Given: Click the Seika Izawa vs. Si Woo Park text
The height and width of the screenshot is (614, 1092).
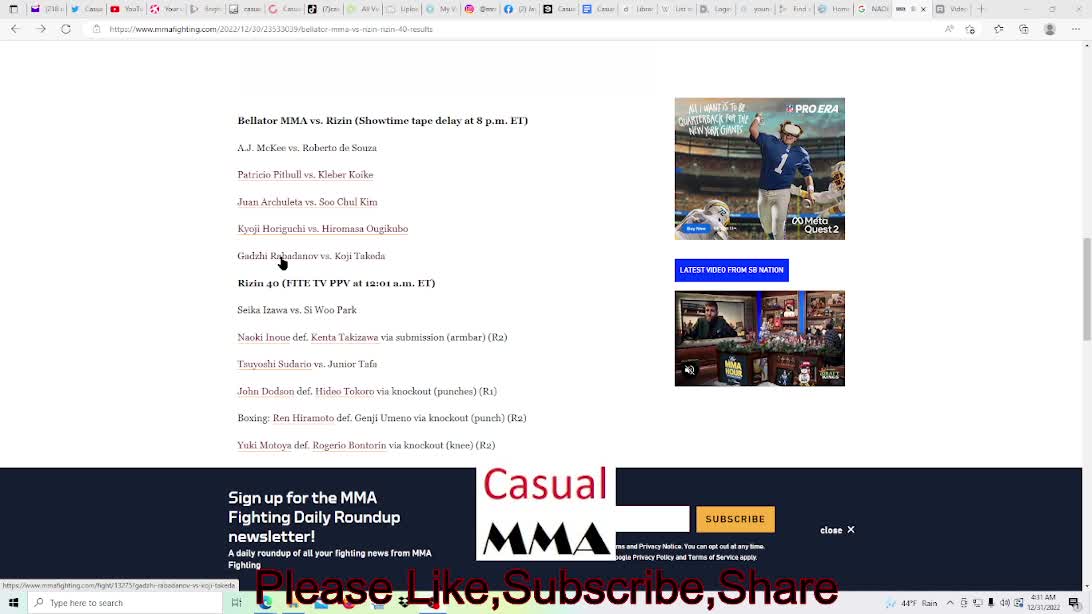Looking at the screenshot, I should click(297, 310).
